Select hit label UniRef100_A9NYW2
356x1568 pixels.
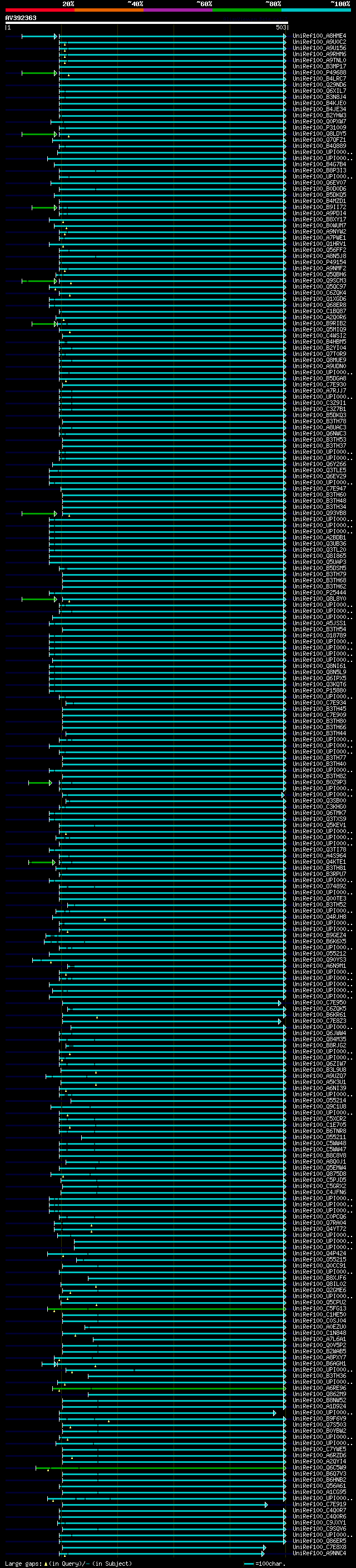pos(319,232)
